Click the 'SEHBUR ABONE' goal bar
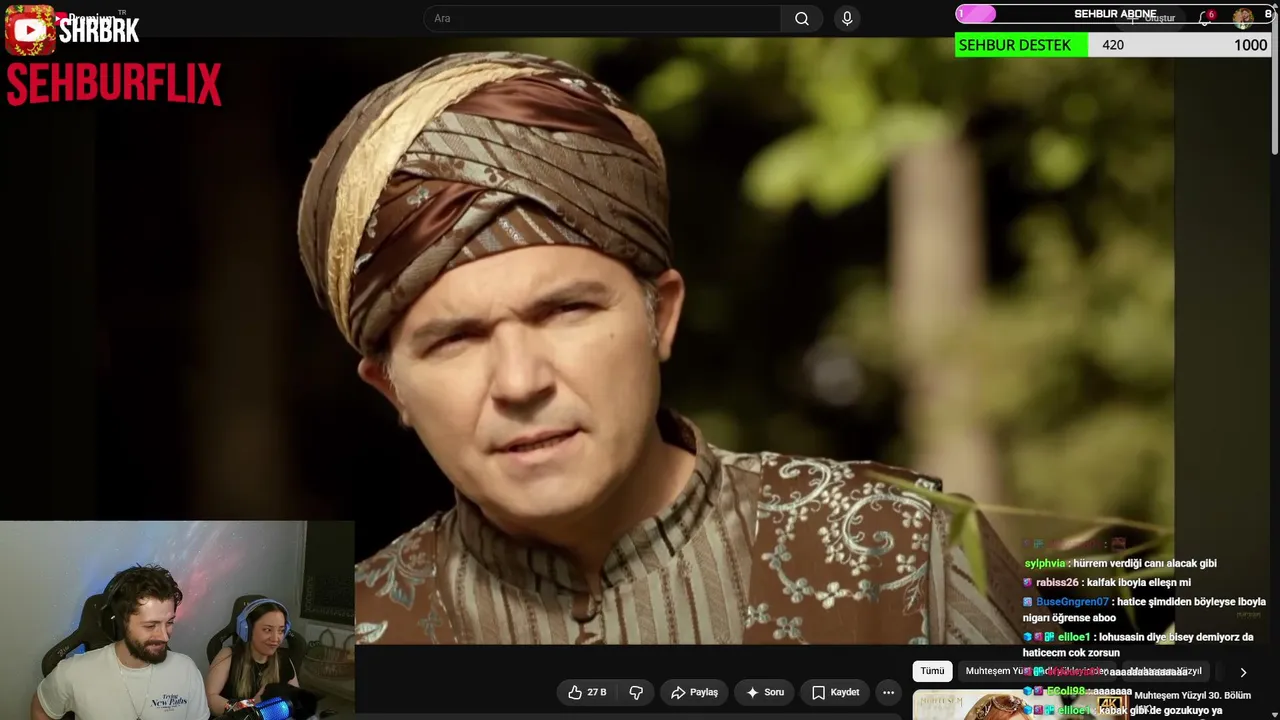Image resolution: width=1280 pixels, height=720 pixels. click(1113, 14)
